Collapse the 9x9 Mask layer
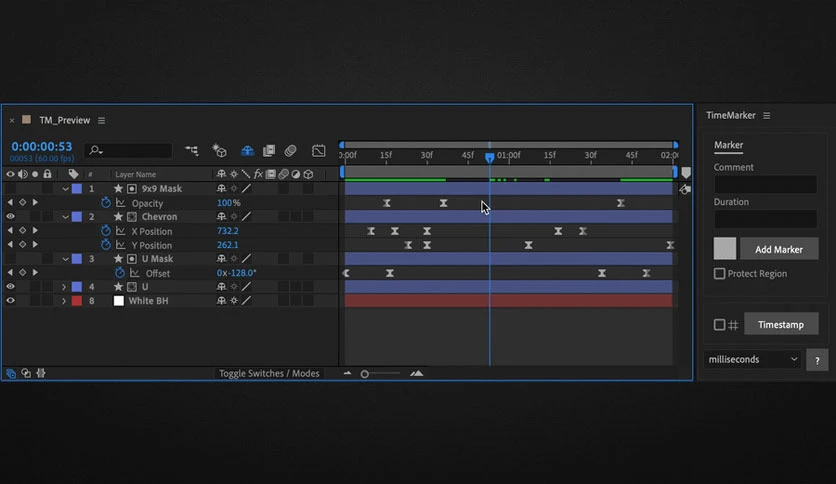The width and height of the screenshot is (836, 484). [x=65, y=189]
